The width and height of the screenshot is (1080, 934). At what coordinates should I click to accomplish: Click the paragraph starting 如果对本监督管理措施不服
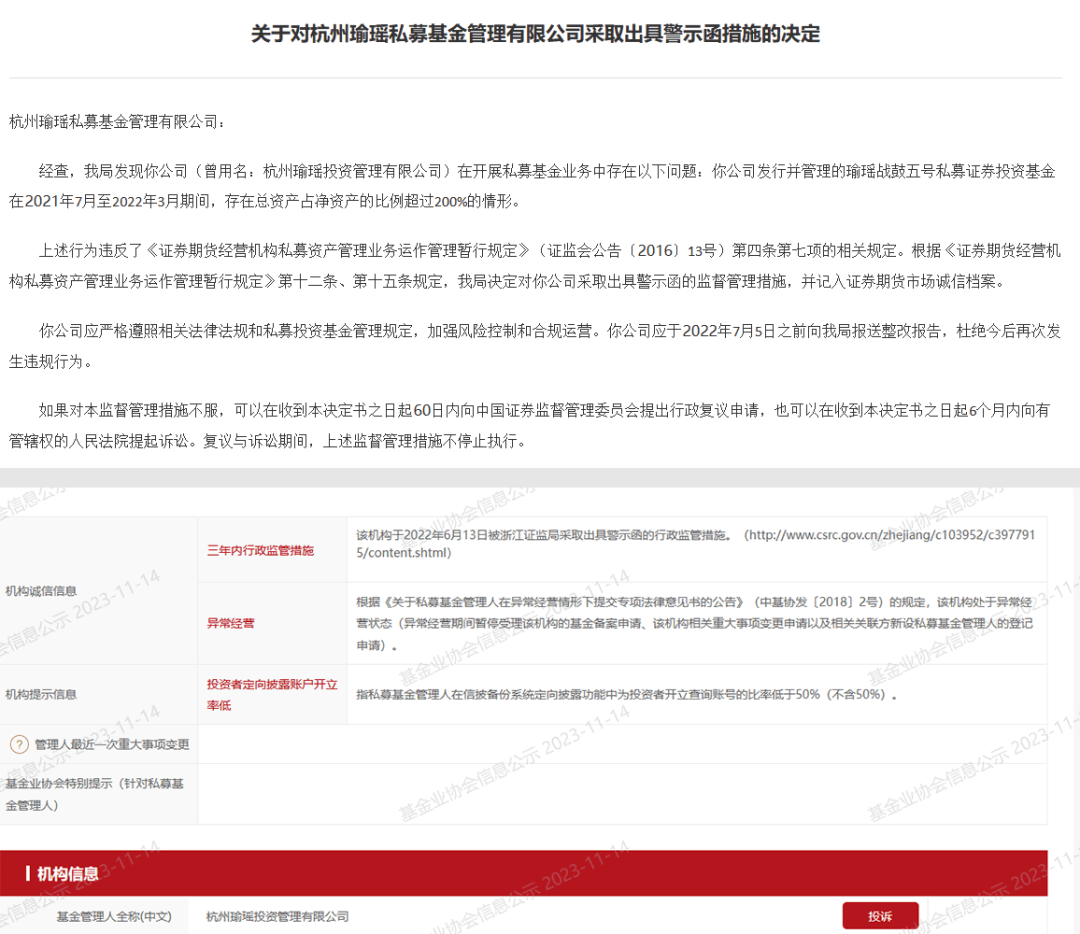pos(529,426)
